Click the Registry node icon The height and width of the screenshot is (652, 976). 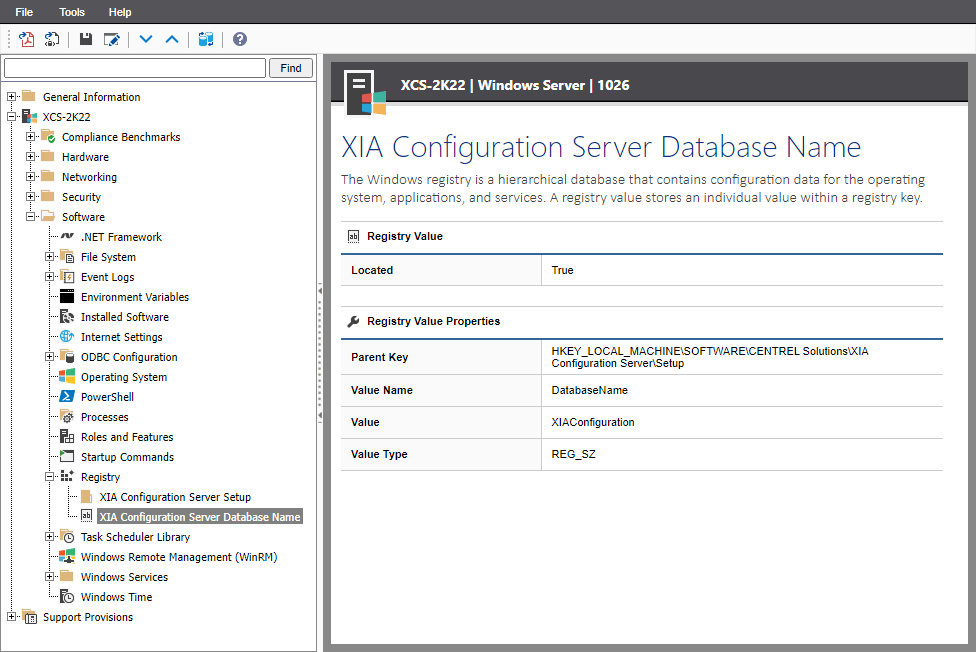pyautogui.click(x=67, y=476)
